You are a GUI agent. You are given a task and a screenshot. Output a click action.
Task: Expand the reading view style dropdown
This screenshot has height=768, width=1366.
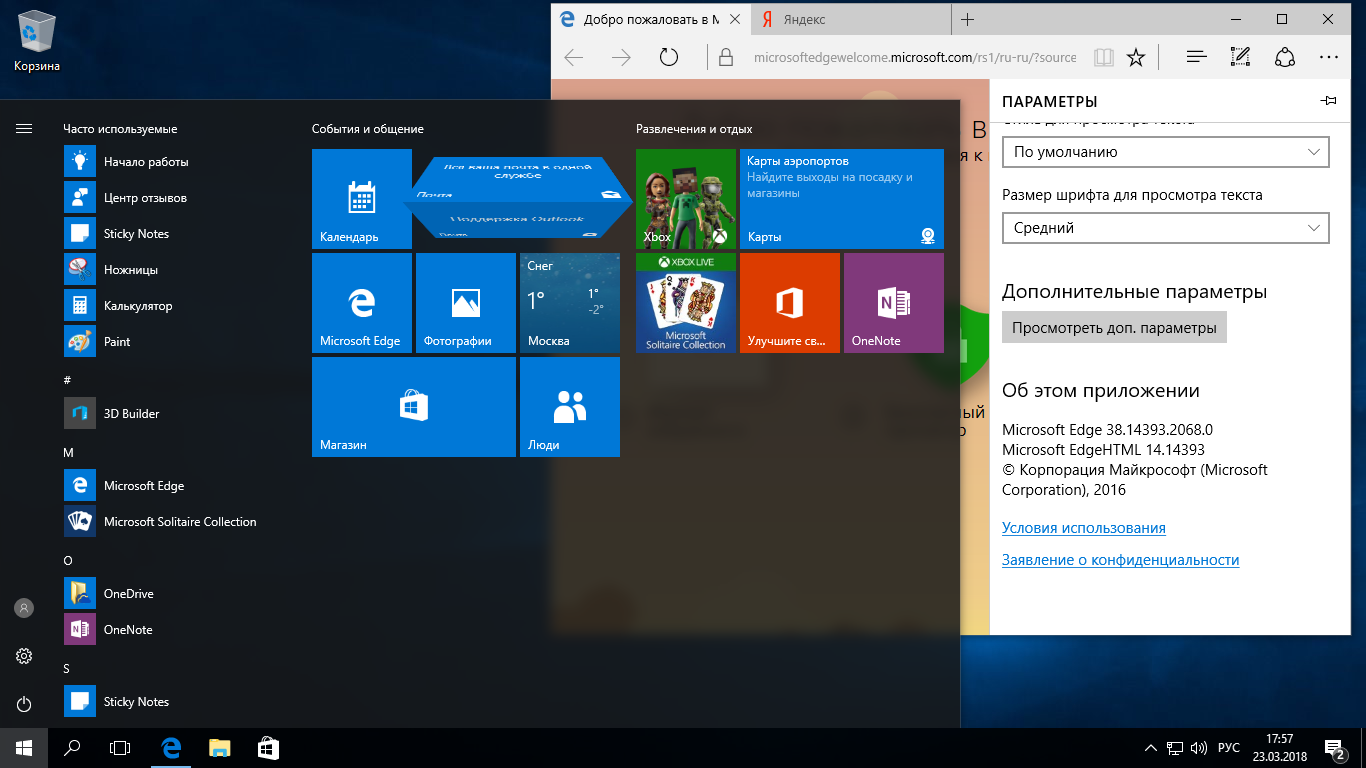click(1165, 152)
